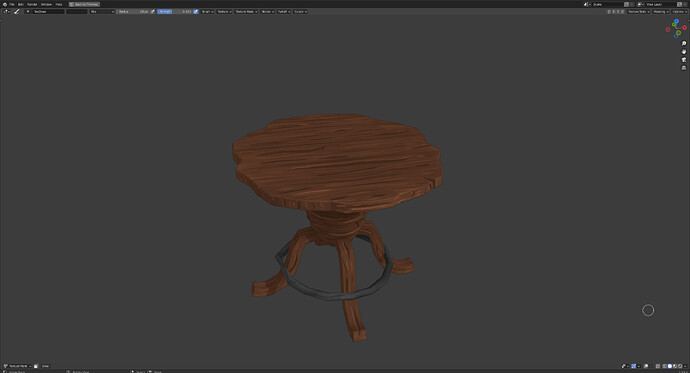Adjust the Strength slider
The height and width of the screenshot is (373, 690).
click(x=175, y=11)
